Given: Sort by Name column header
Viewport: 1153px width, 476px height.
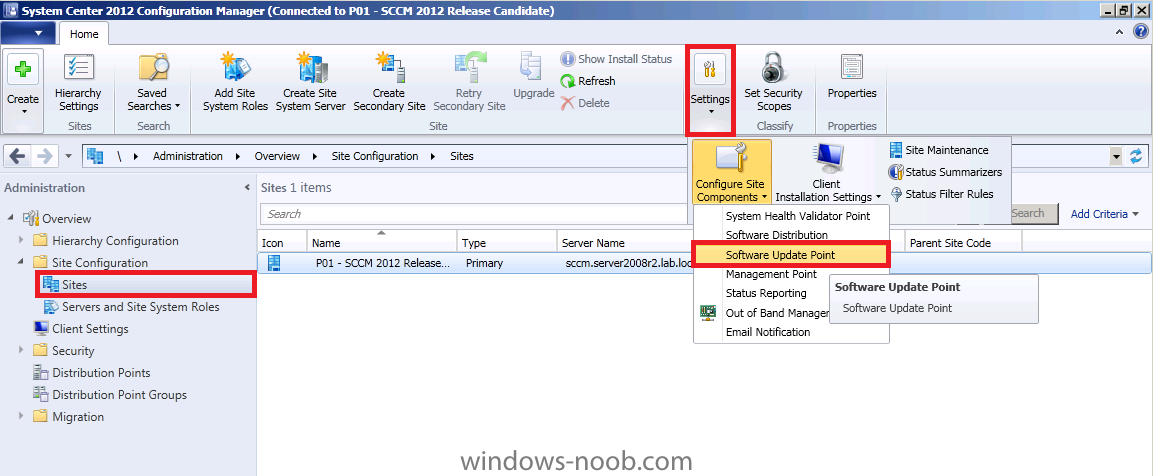Looking at the screenshot, I should (x=382, y=243).
